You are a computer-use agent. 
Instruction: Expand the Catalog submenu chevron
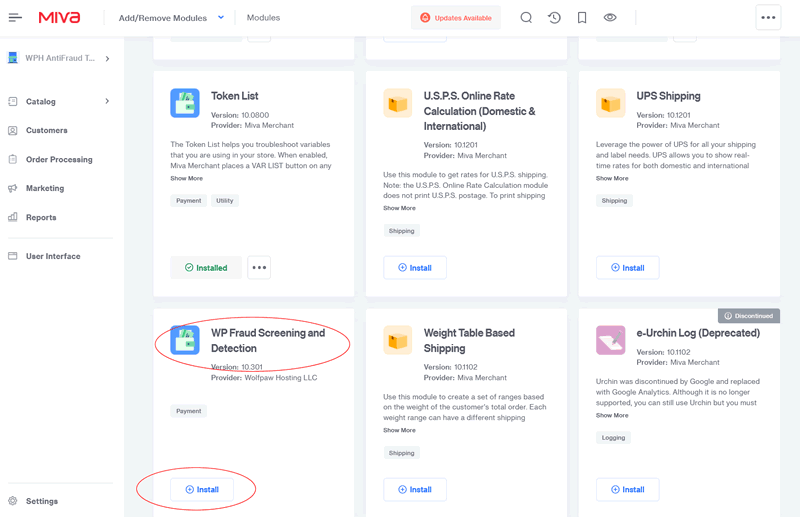pyautogui.click(x=107, y=101)
